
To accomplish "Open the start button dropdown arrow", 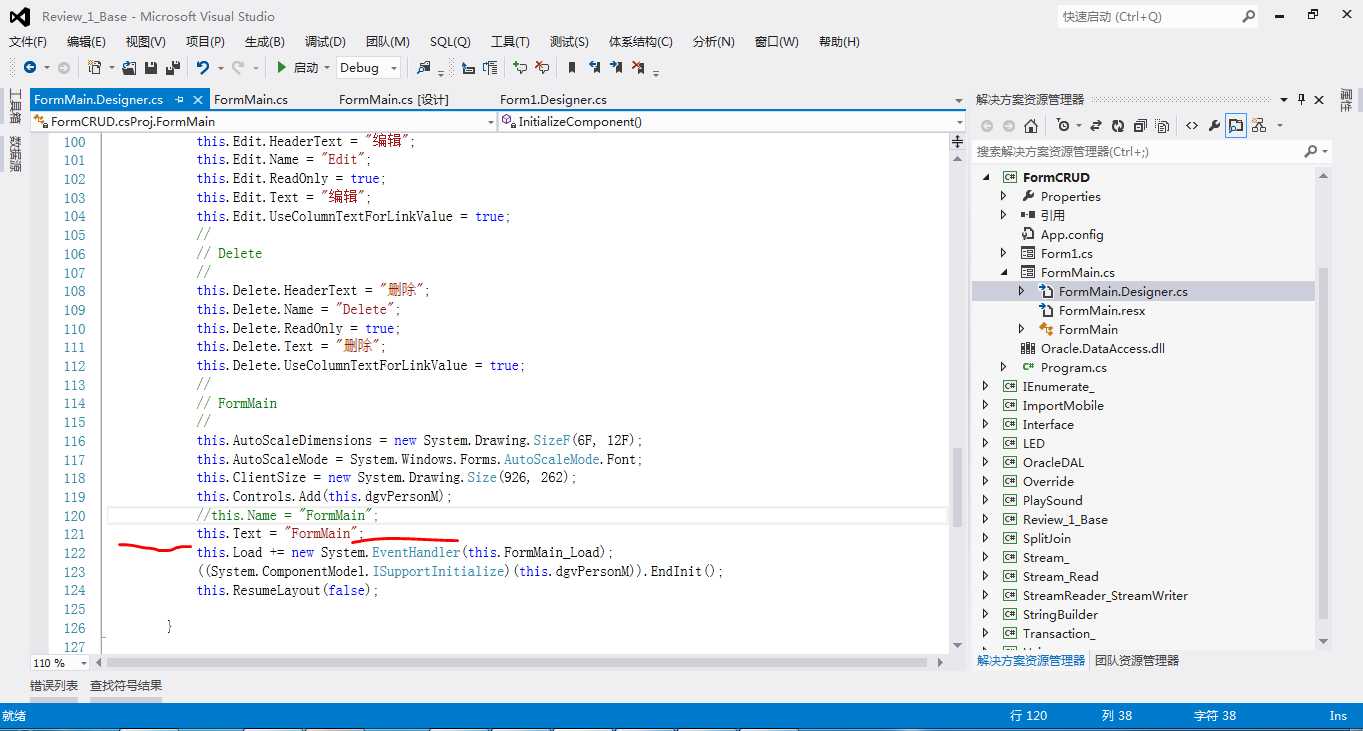I will (326, 68).
